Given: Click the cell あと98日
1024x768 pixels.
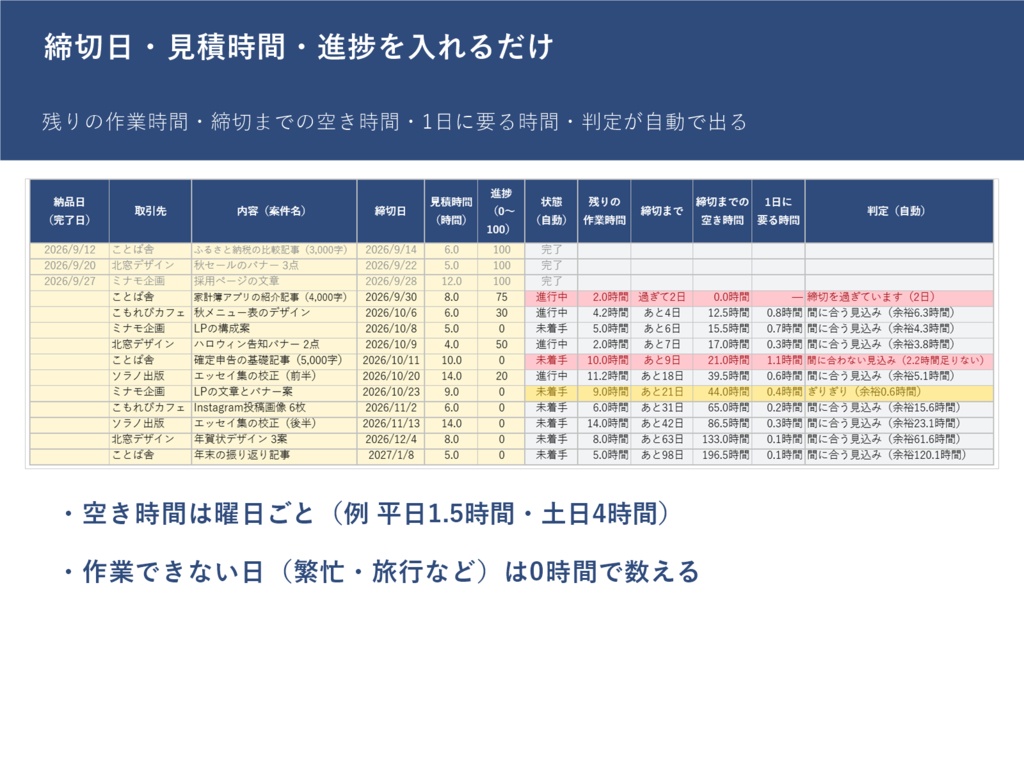Looking at the screenshot, I should click(x=662, y=455).
